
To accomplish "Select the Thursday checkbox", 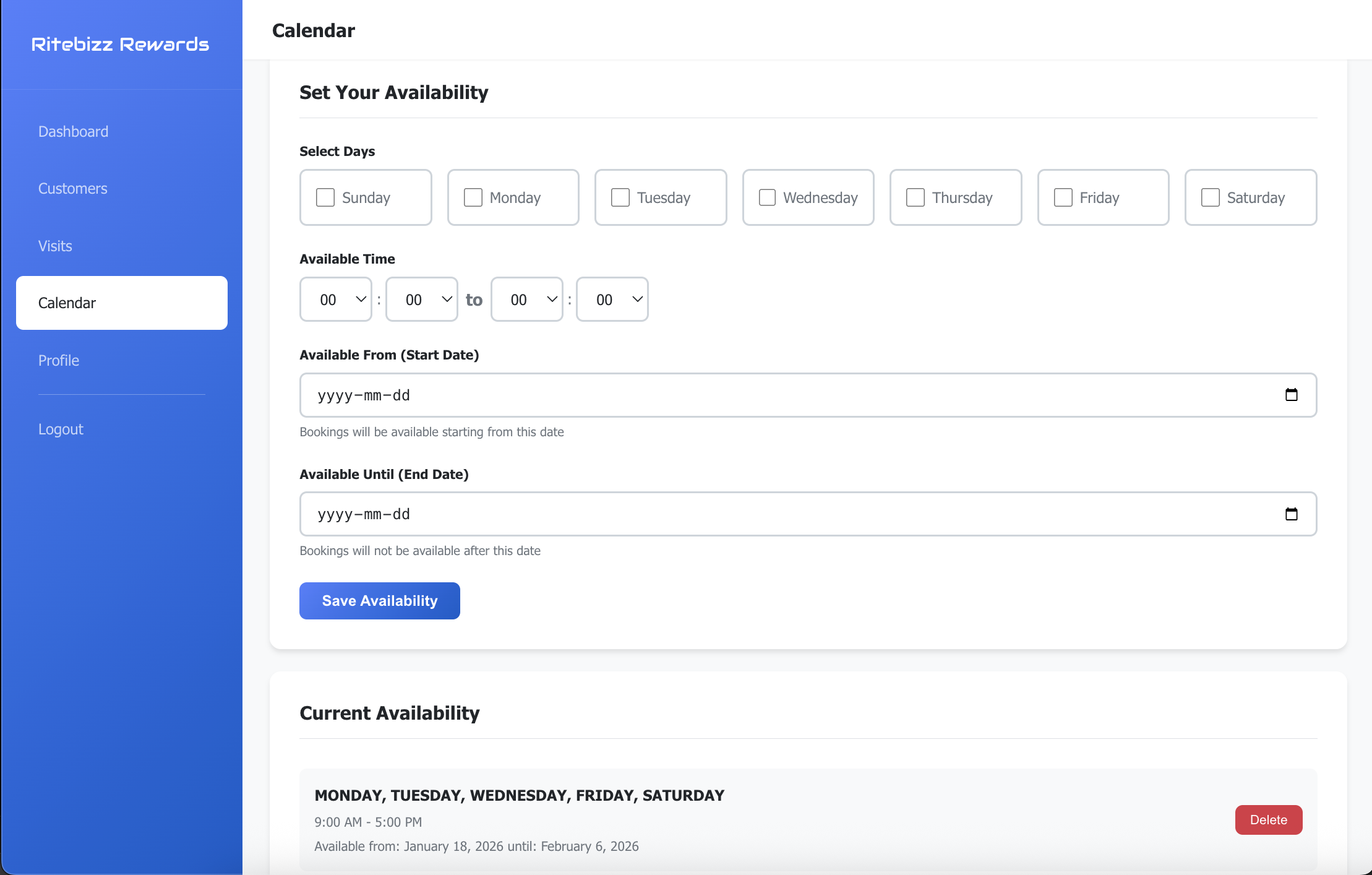I will coord(915,197).
